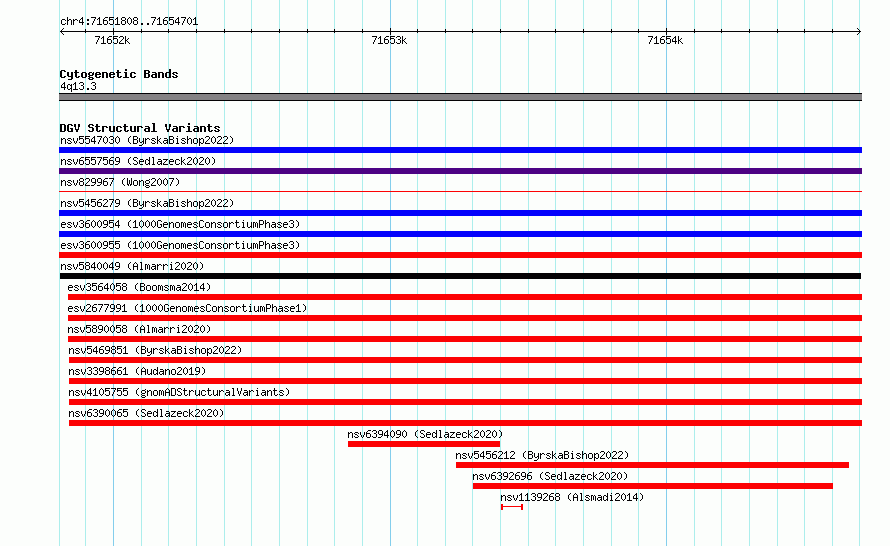
Task: Click the 71653k ruler label
Action: point(389,40)
